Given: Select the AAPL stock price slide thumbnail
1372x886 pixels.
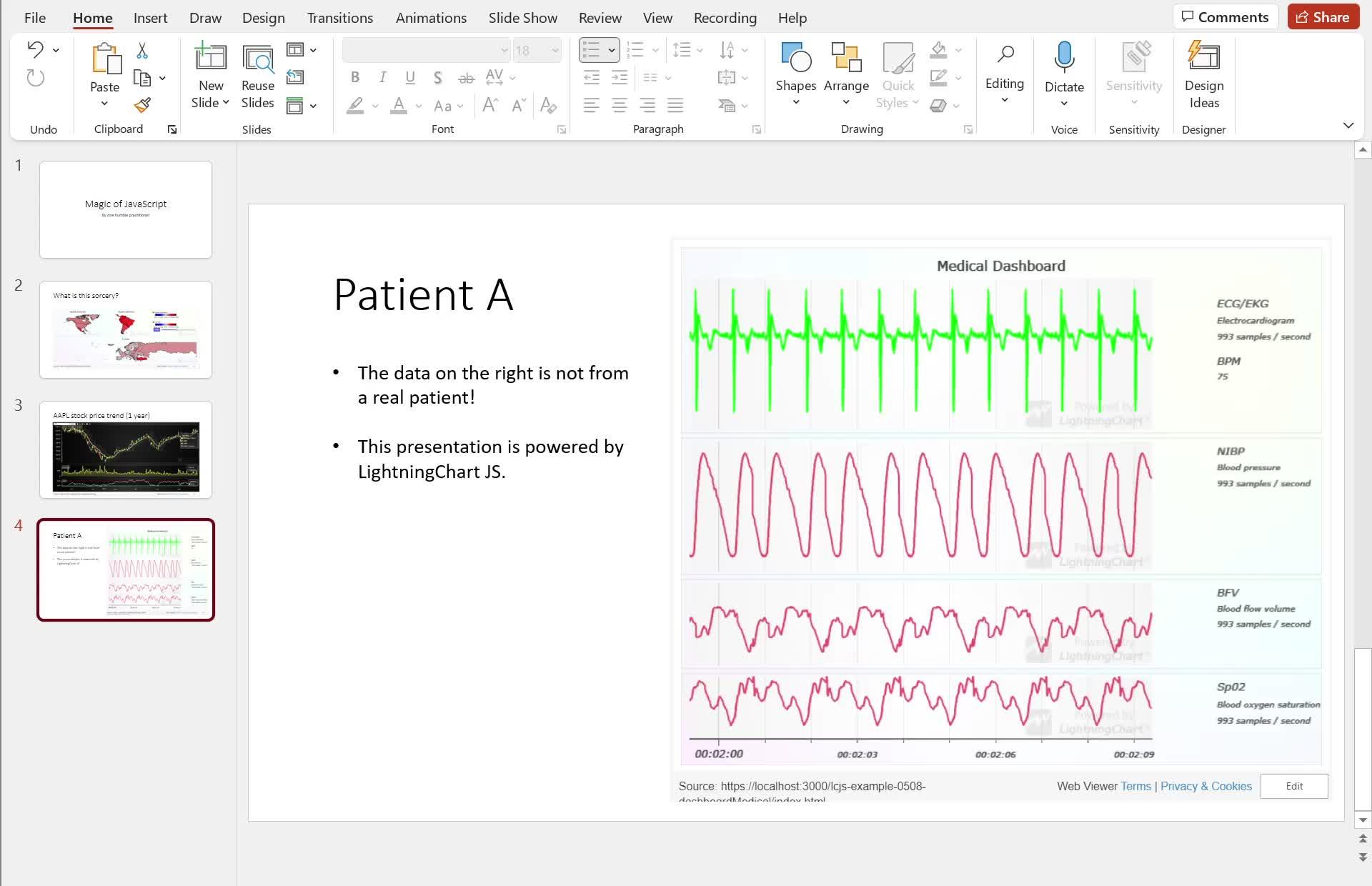Looking at the screenshot, I should point(126,449).
